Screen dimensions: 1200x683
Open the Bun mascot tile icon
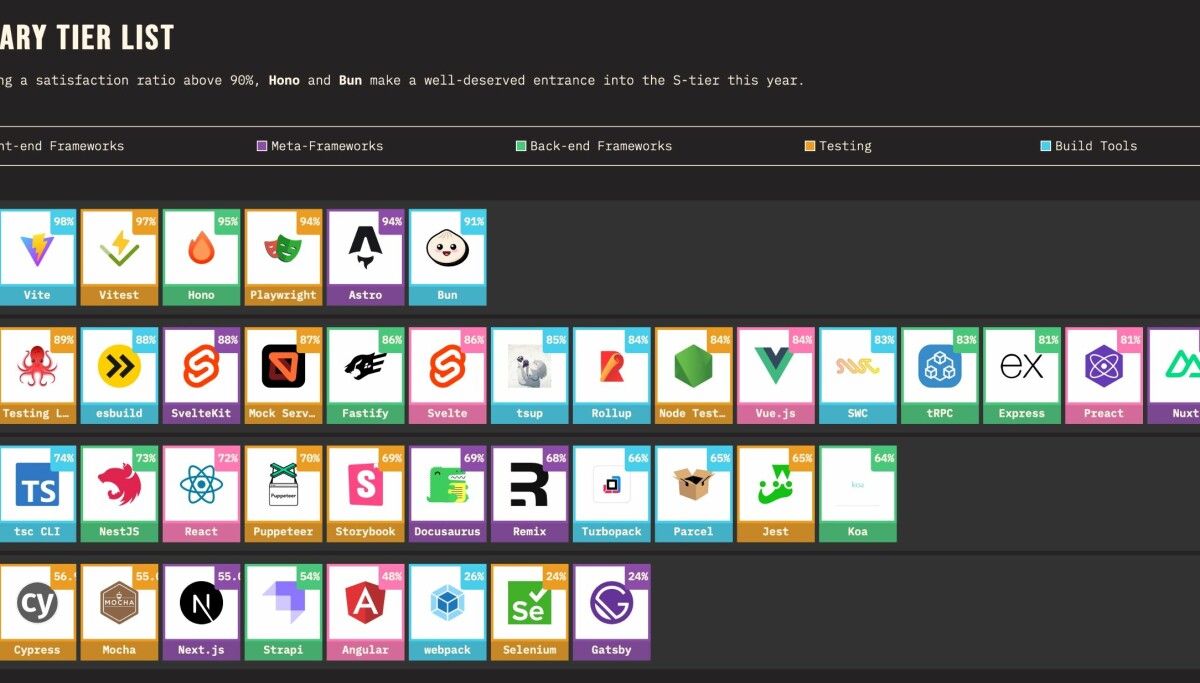click(447, 248)
